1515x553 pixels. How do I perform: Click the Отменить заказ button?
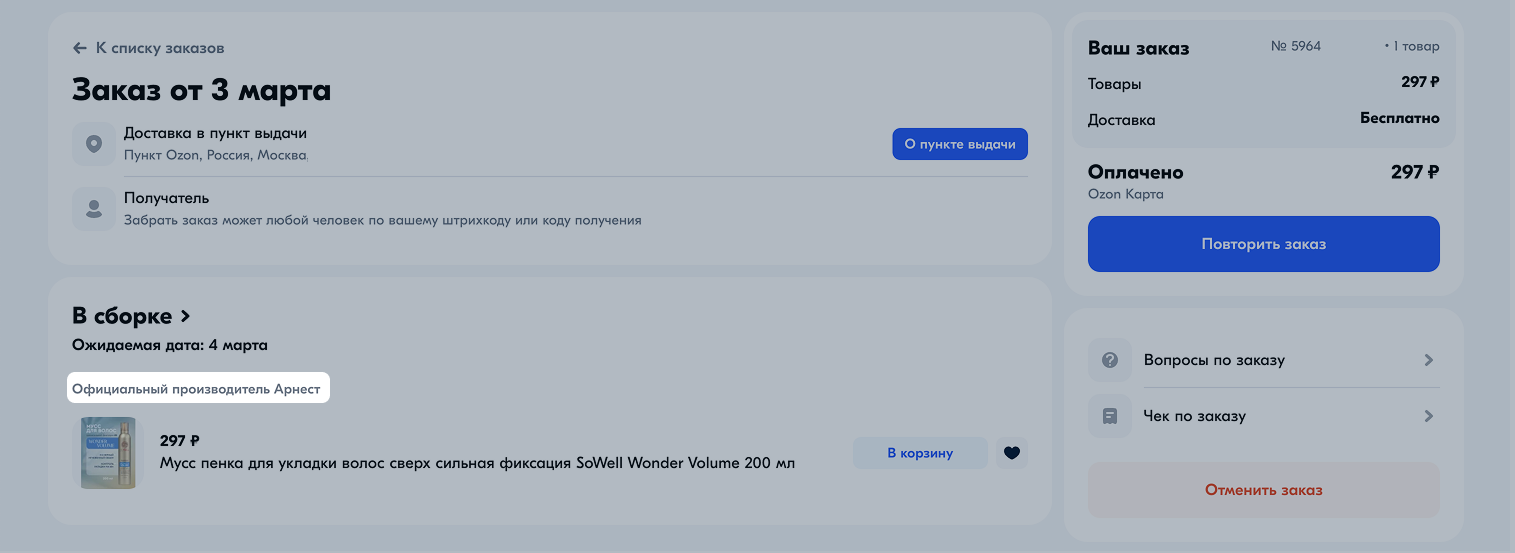coord(1264,490)
